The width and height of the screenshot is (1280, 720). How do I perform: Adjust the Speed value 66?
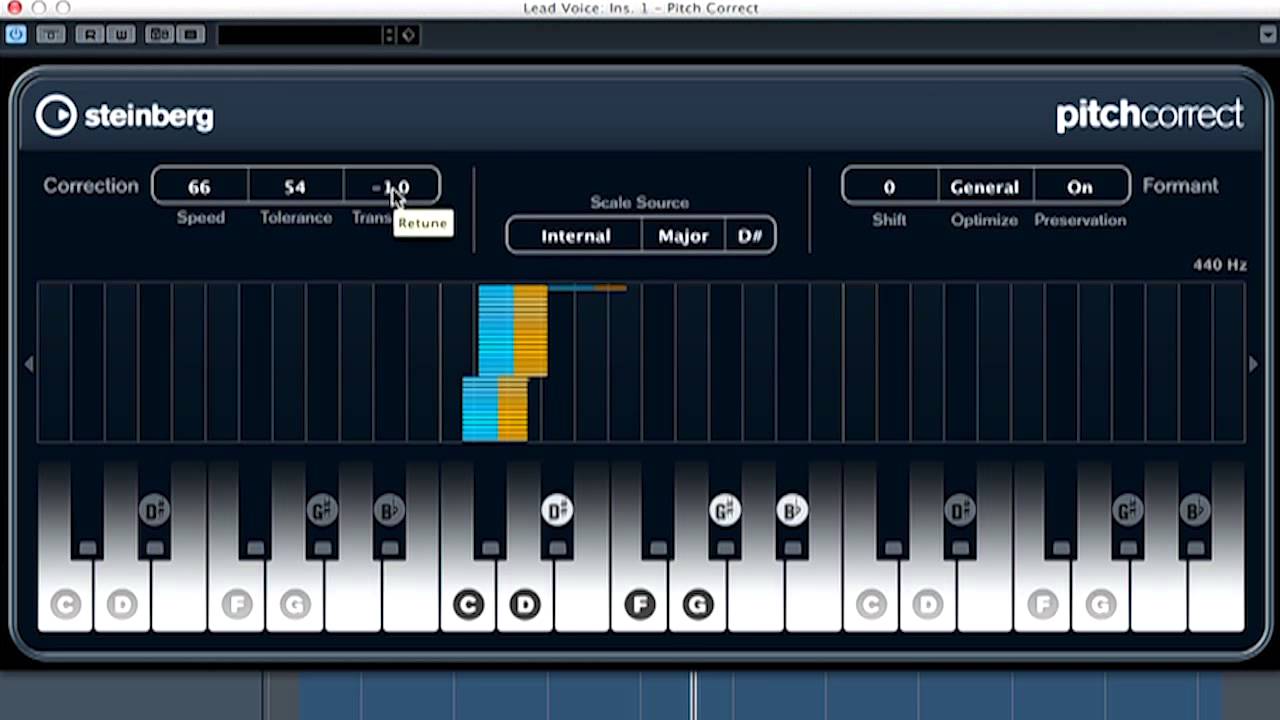pos(200,187)
